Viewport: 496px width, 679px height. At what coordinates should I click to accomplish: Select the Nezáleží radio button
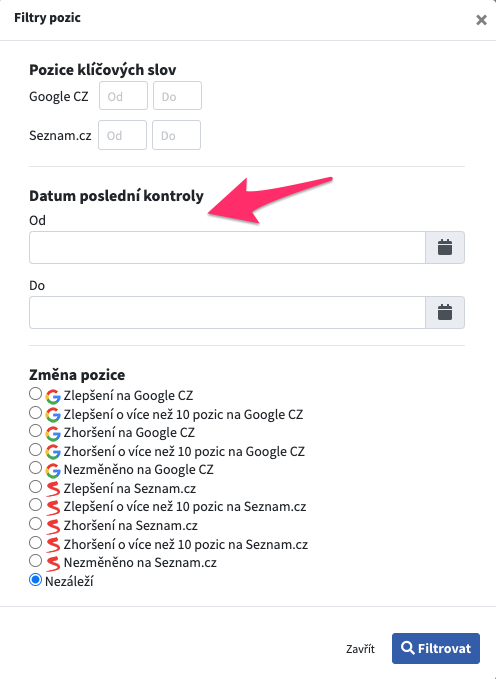36,580
